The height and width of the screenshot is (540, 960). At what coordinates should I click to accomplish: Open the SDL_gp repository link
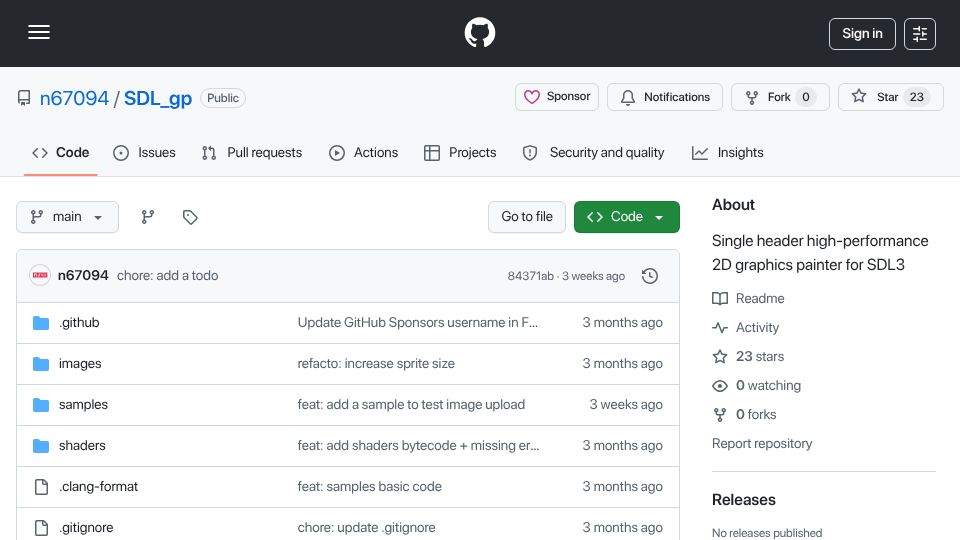click(x=158, y=98)
